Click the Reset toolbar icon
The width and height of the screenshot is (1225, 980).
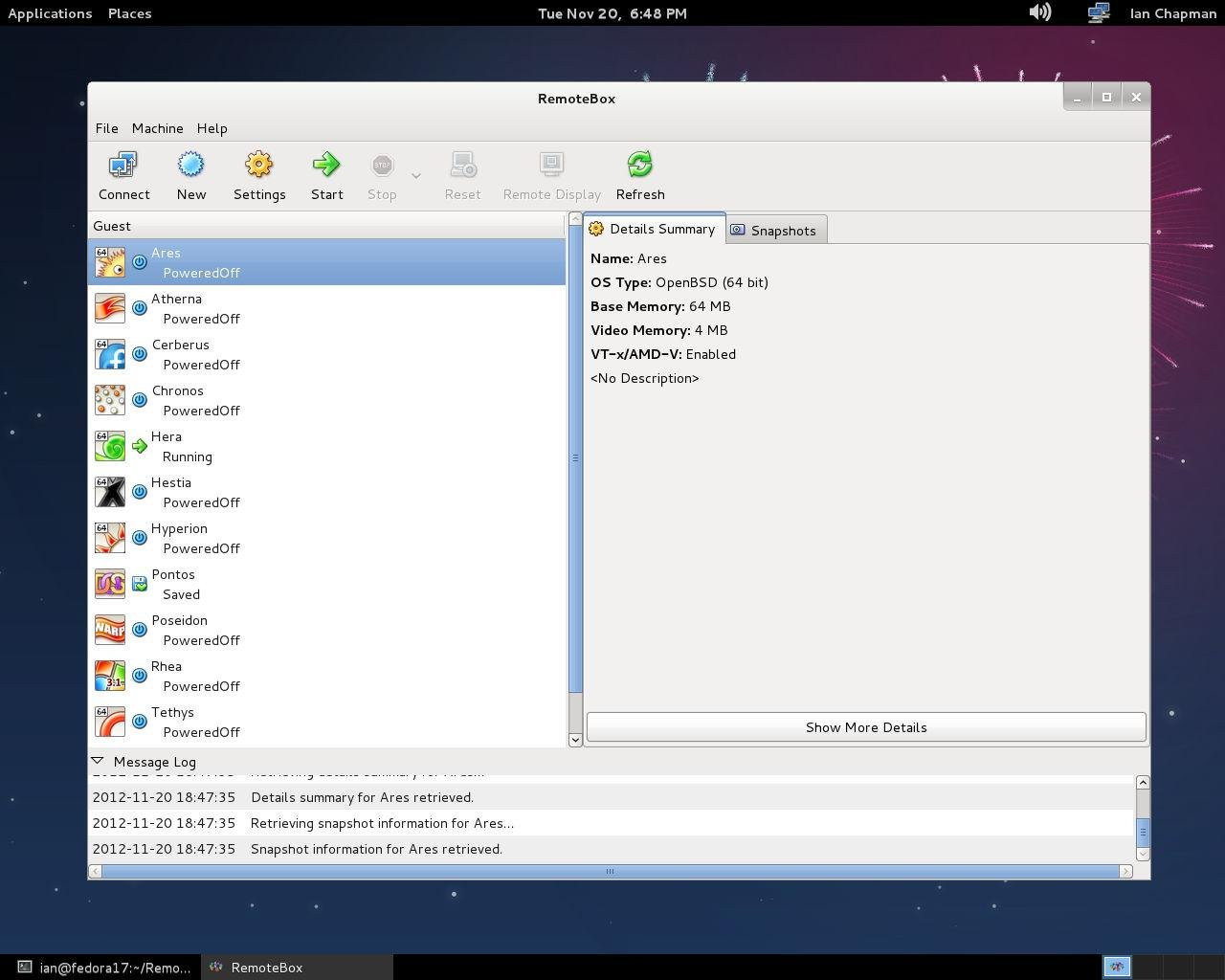point(462,166)
